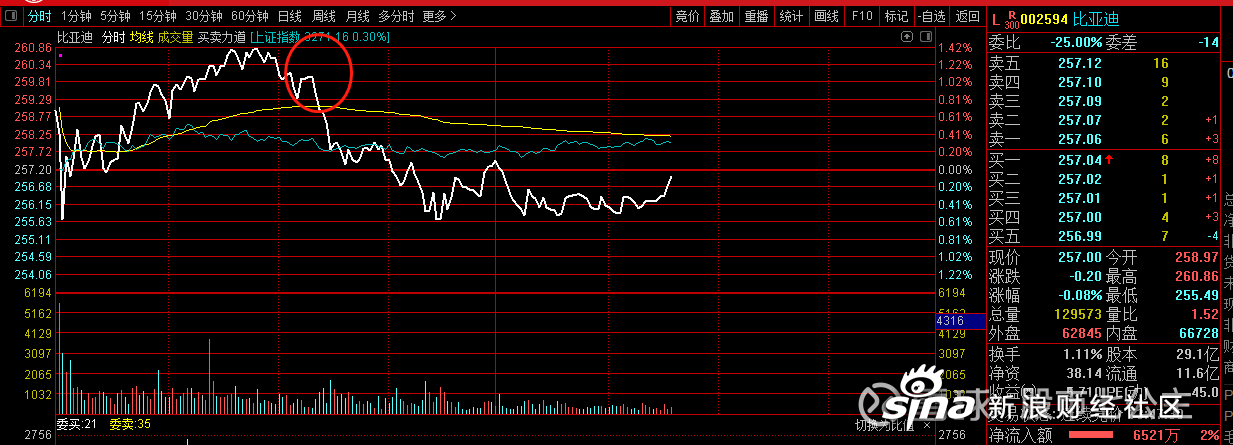Viewport: 1233px width, 445px height.
Task: Click the 标记 mark button
Action: coord(896,16)
